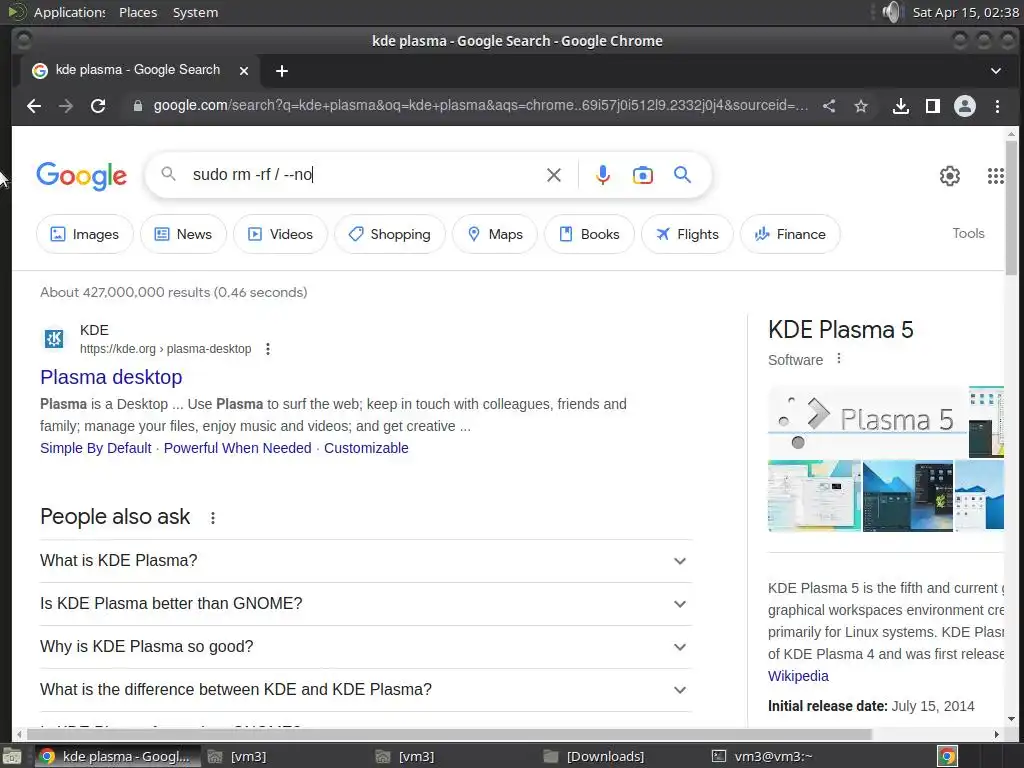Click the vertical page scrollbar

point(1011,209)
